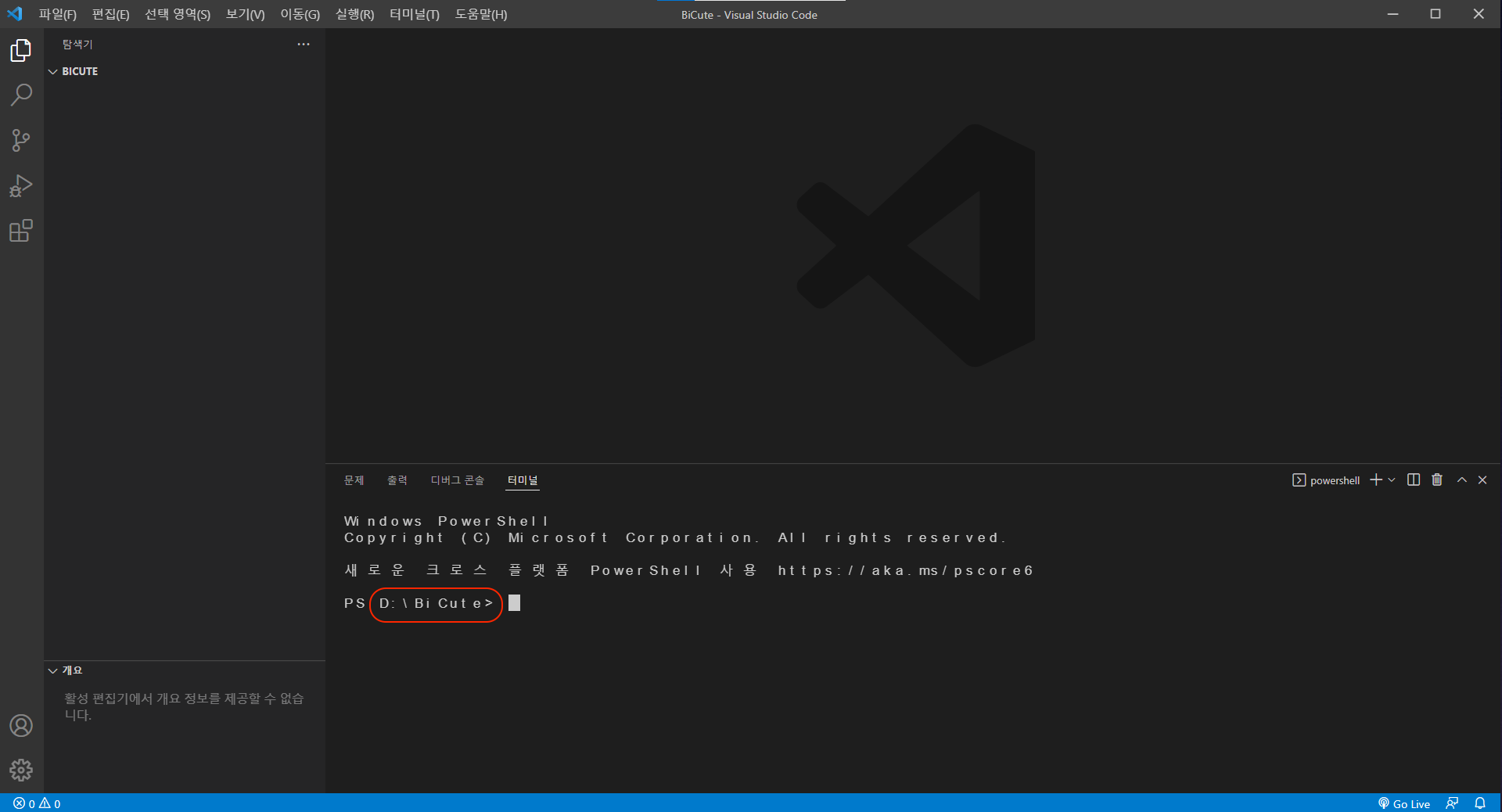Click the 탐색기 explorer title
Image resolution: width=1502 pixels, height=812 pixels.
coord(77,45)
